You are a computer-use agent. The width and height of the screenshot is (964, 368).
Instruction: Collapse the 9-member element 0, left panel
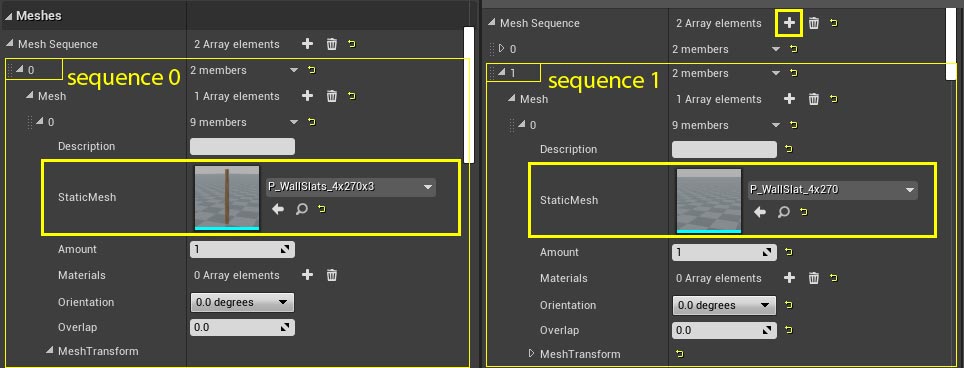[x=39, y=122]
